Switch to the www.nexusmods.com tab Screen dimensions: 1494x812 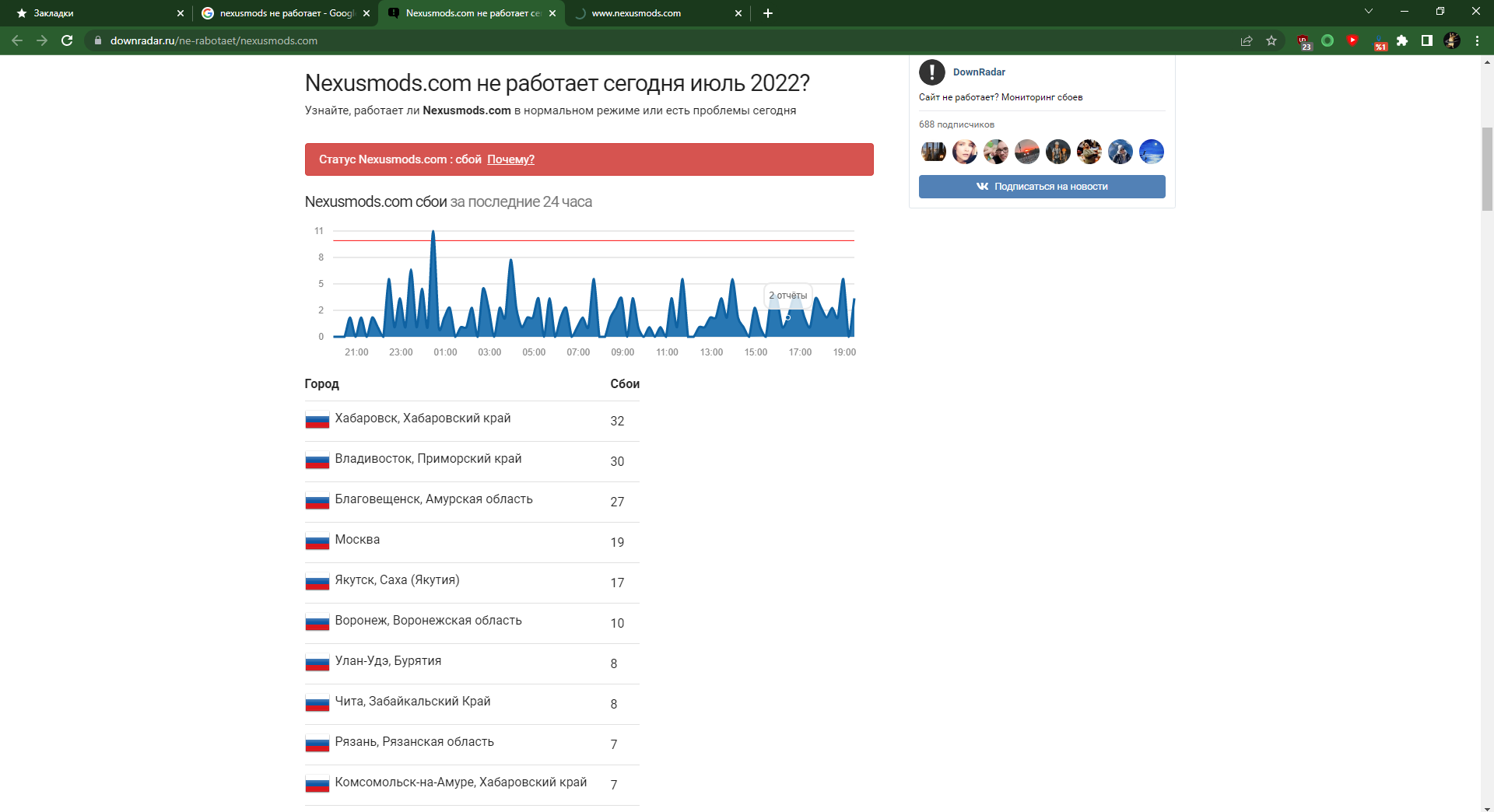pyautogui.click(x=658, y=13)
